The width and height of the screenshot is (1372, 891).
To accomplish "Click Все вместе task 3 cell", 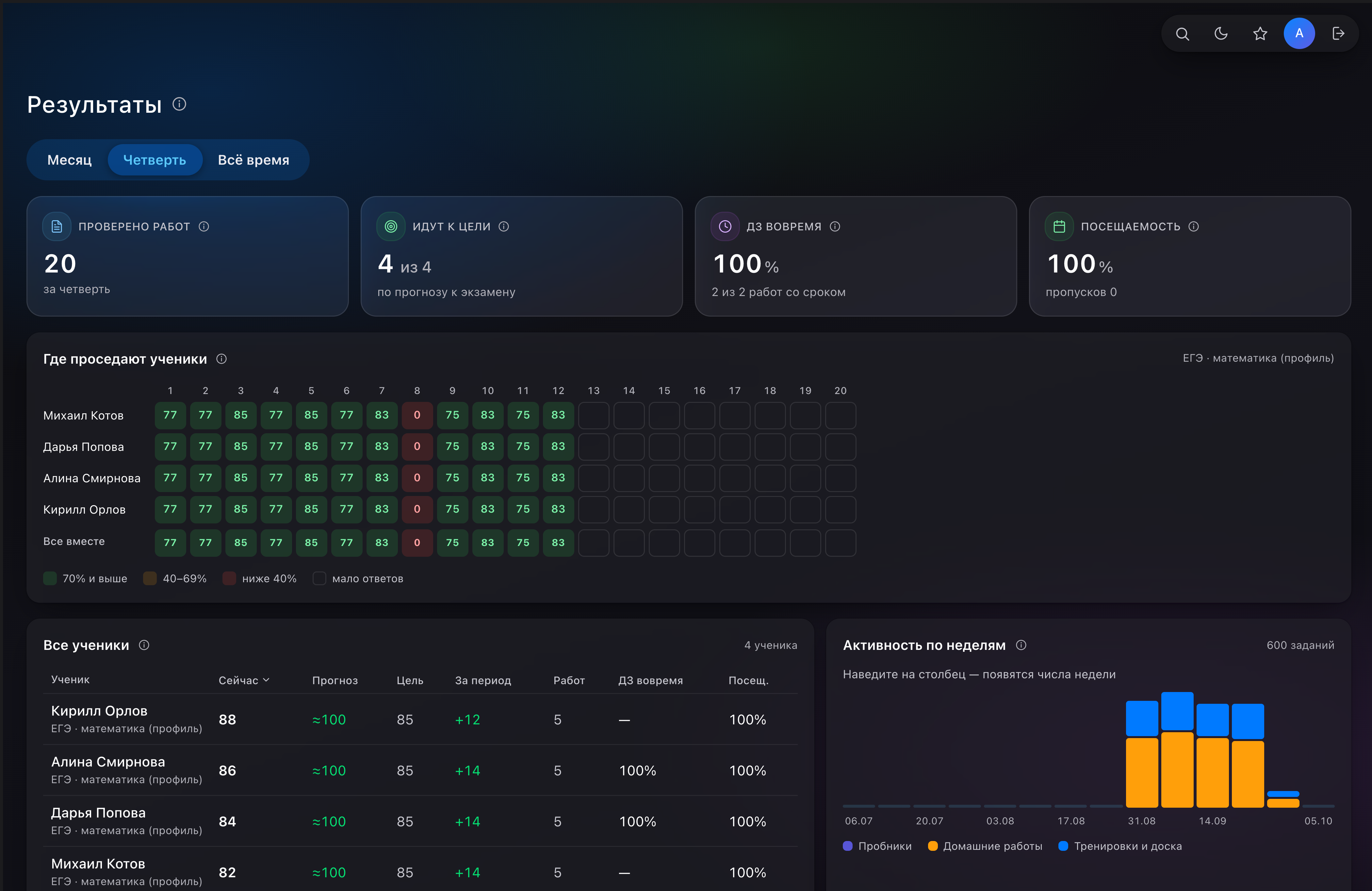I will coord(240,543).
